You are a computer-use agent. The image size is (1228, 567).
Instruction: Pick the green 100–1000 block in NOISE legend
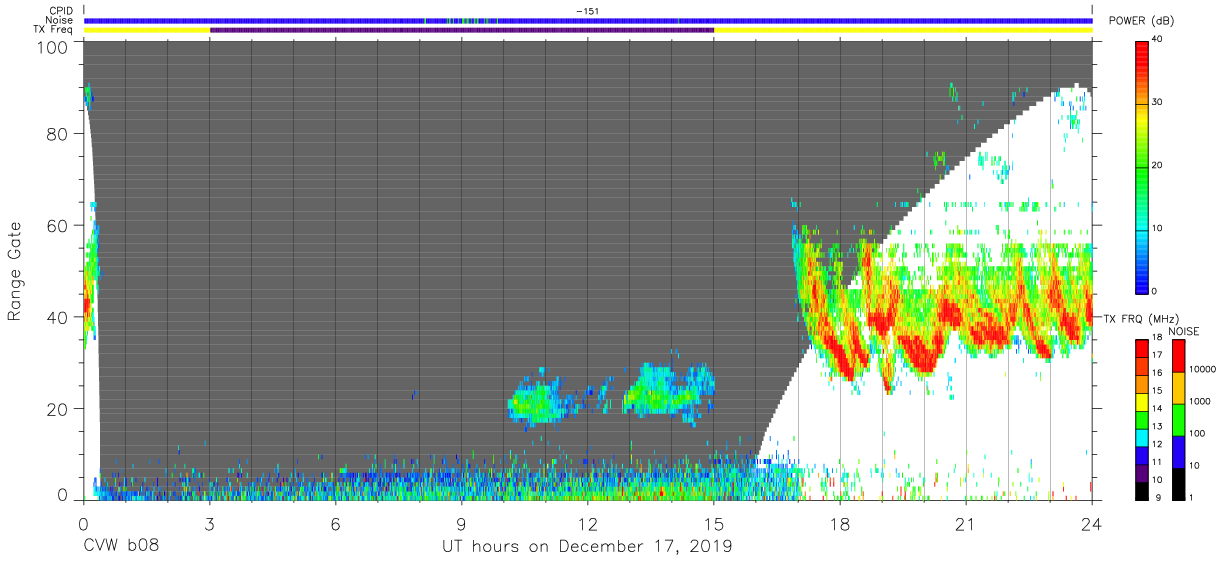point(1178,418)
